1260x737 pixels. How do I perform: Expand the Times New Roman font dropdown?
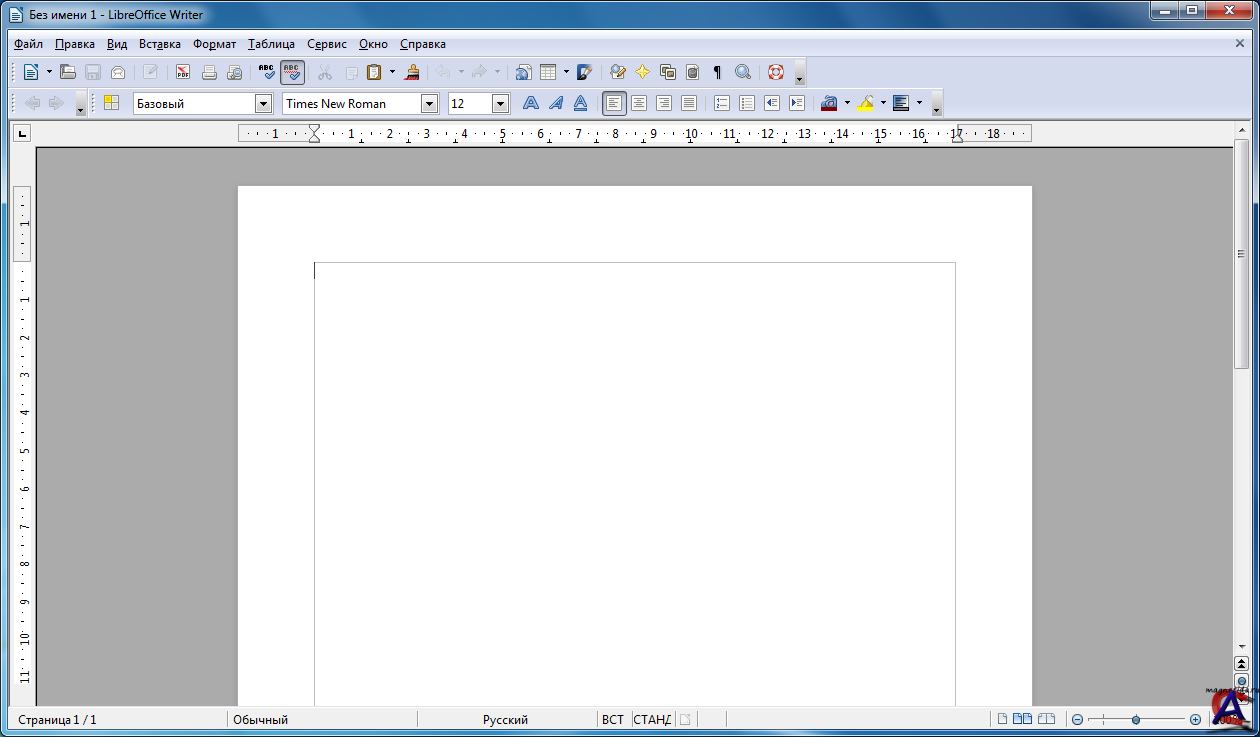pos(430,104)
